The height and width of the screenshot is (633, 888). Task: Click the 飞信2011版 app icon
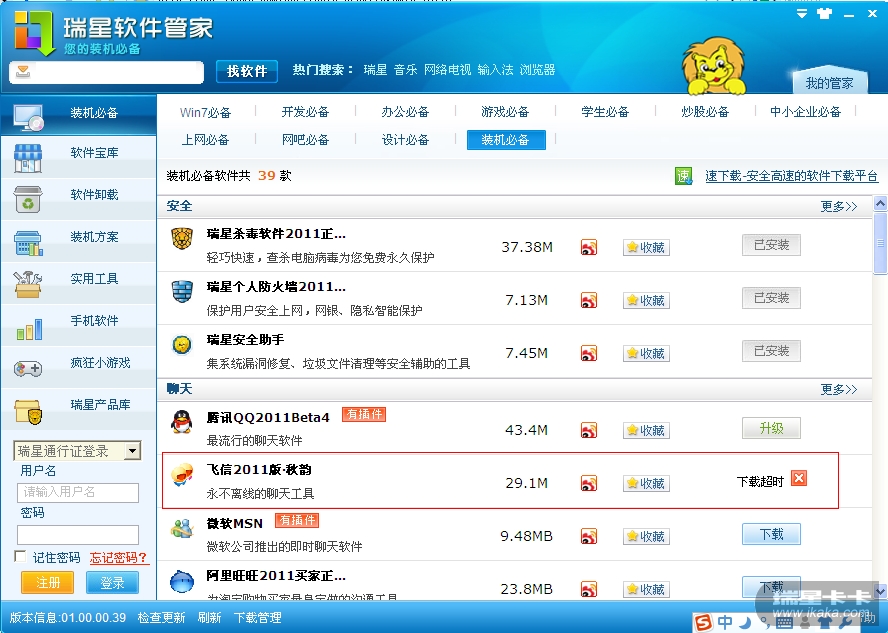(x=182, y=474)
